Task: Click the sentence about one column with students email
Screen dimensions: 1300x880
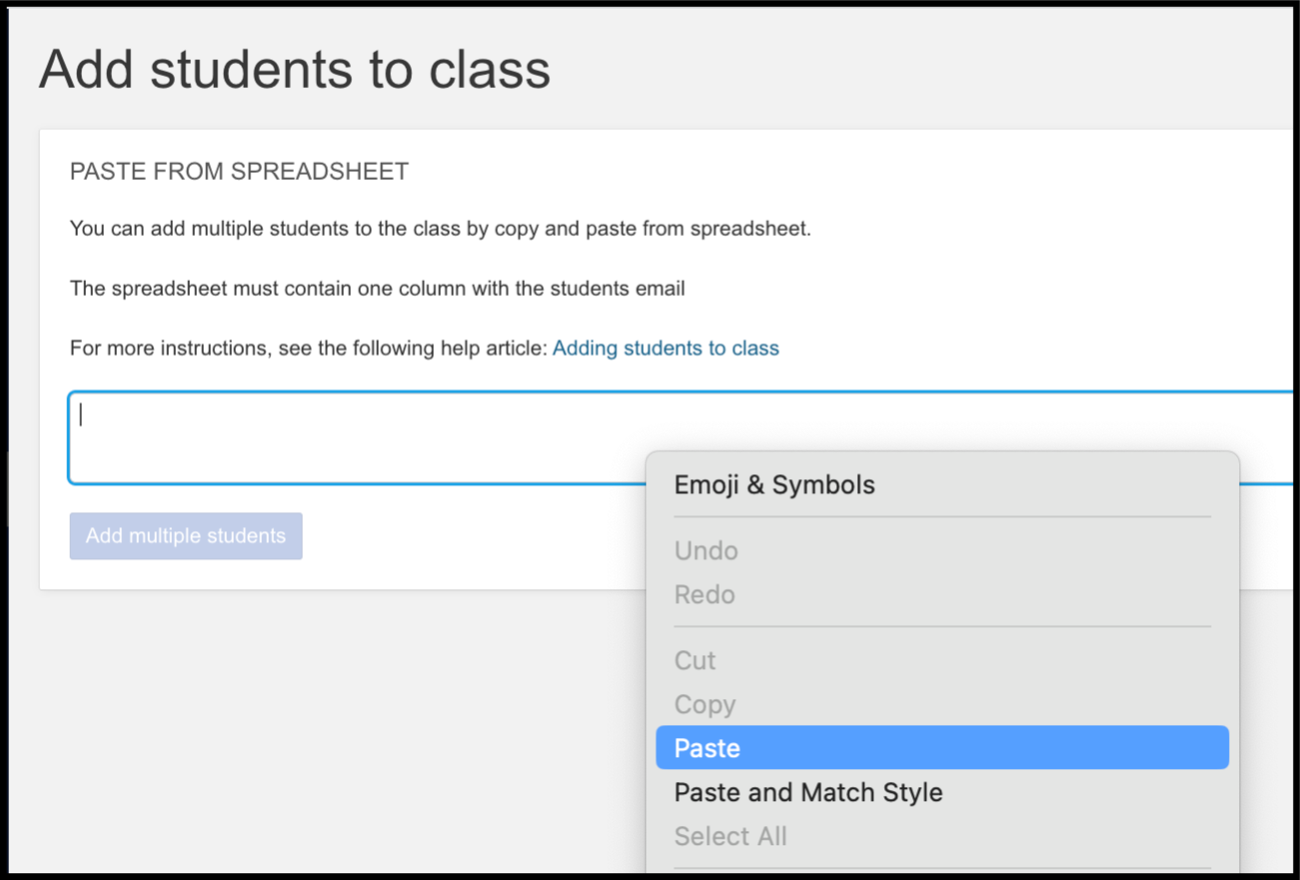Action: click(x=377, y=288)
